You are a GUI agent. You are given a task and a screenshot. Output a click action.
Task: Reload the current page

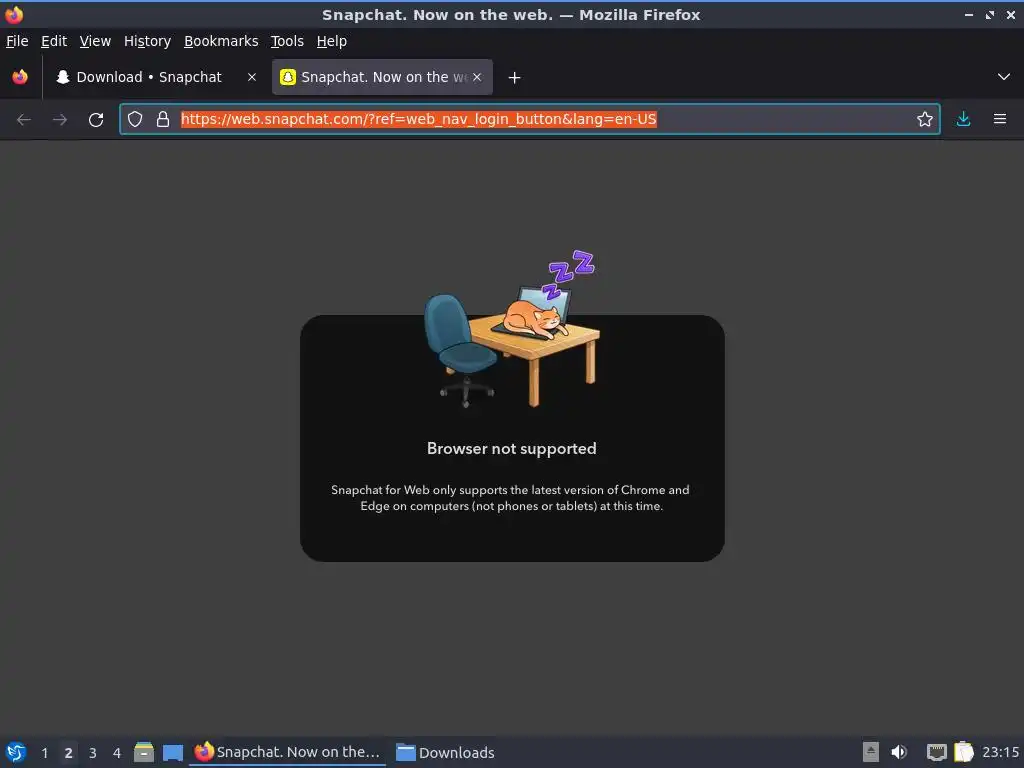point(96,120)
